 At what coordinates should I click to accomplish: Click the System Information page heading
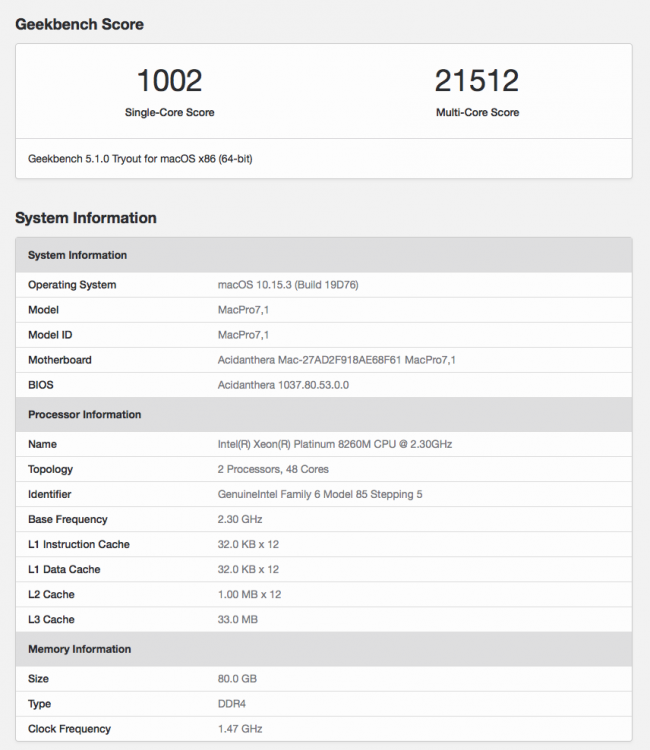(x=86, y=218)
